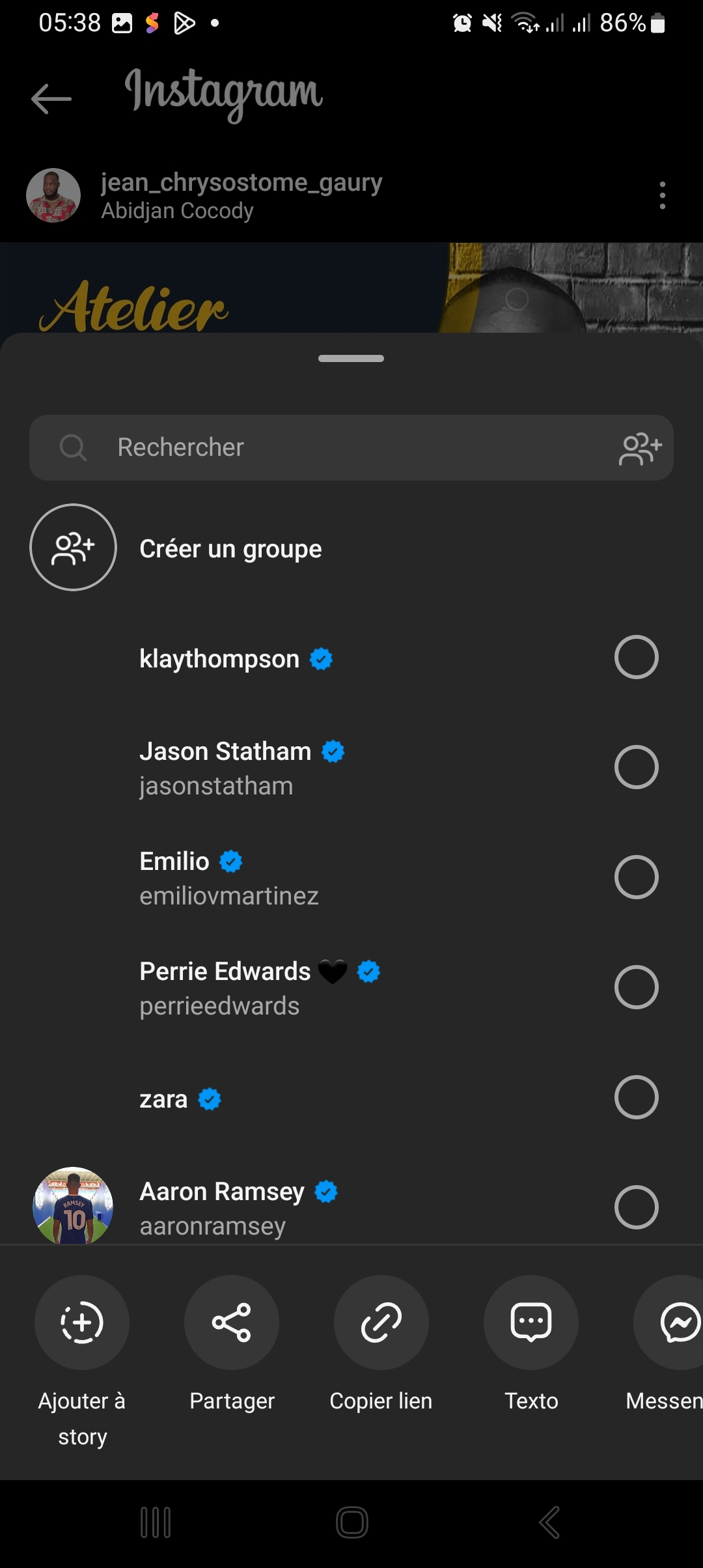
Task: Tap the Créer un groupe label
Action: [230, 549]
